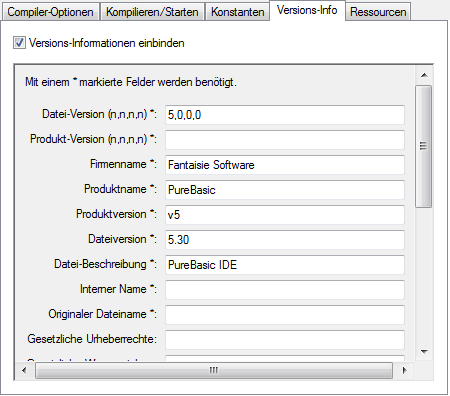The width and height of the screenshot is (450, 396).
Task: Toggle Versions-Informationen einbinden checkbox
Action: (19, 43)
